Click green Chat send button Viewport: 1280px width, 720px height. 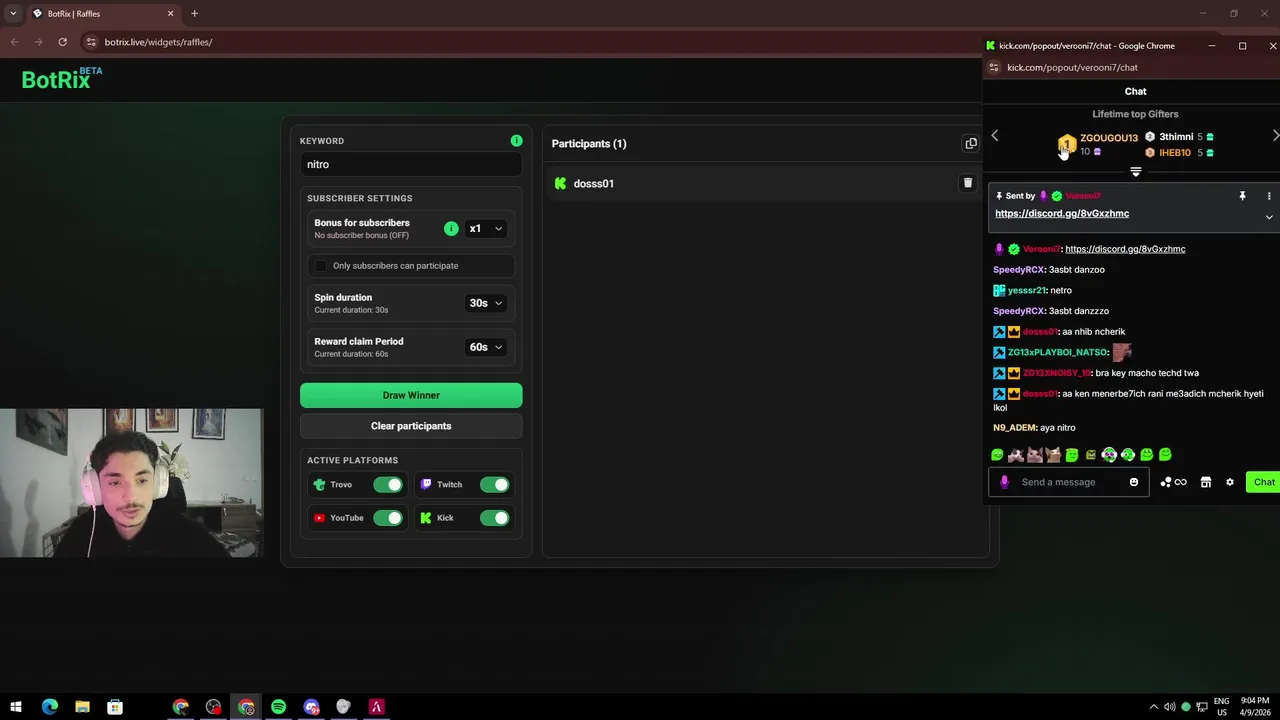point(1264,483)
